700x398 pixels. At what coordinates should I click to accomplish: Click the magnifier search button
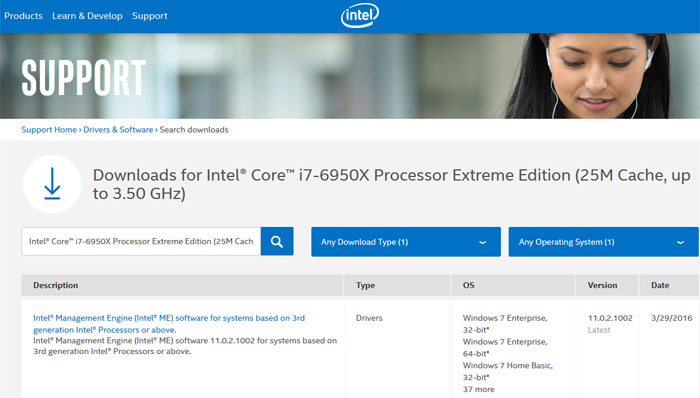(x=277, y=241)
